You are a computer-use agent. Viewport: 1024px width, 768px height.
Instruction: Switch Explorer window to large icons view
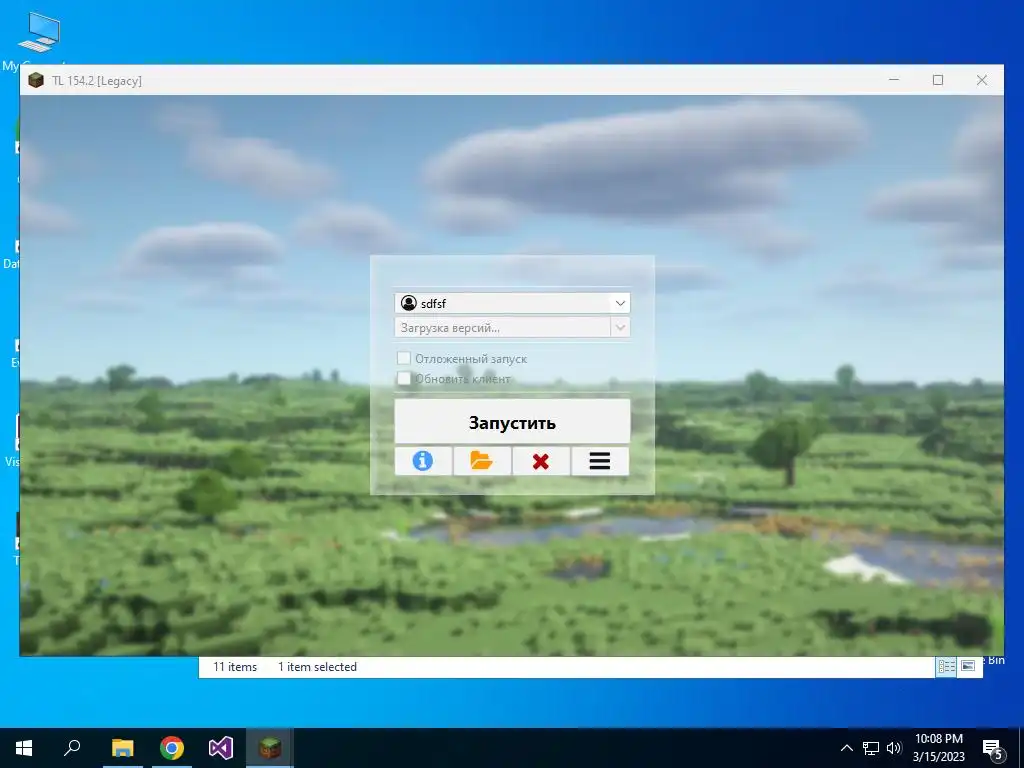tap(968, 666)
